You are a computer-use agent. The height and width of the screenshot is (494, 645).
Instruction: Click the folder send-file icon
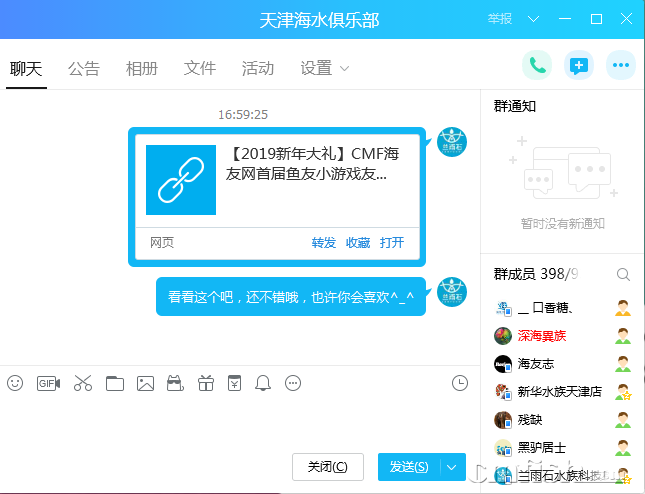pos(115,383)
